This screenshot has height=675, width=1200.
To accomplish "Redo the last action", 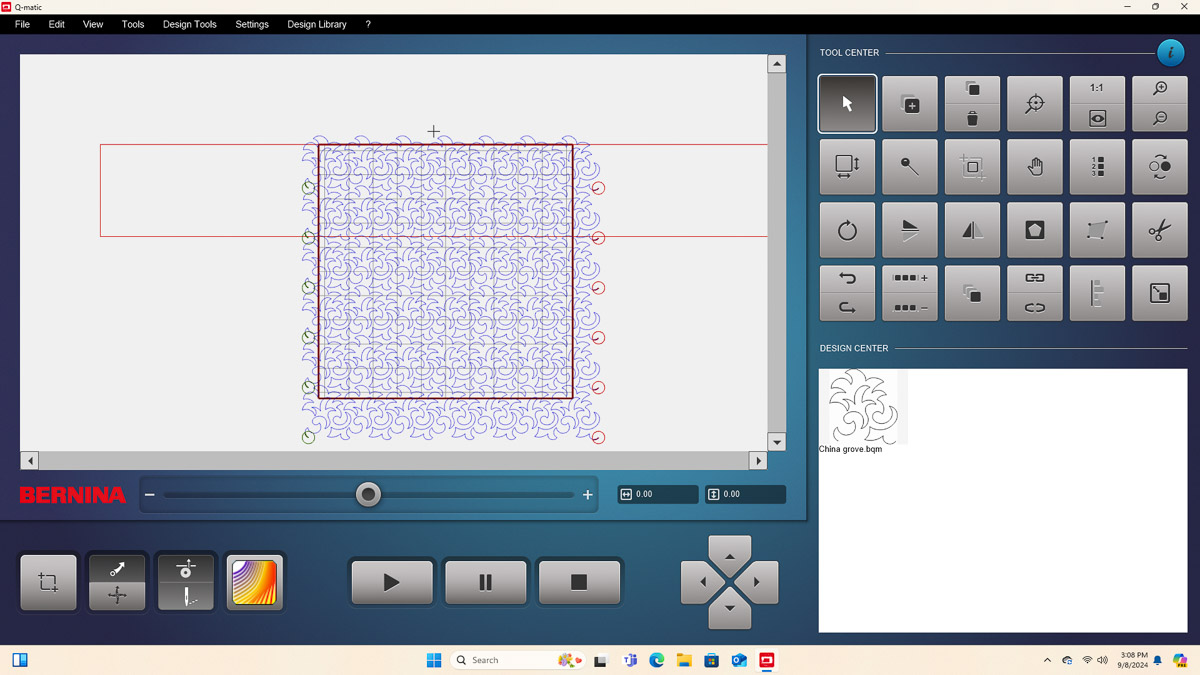I will tap(847, 308).
